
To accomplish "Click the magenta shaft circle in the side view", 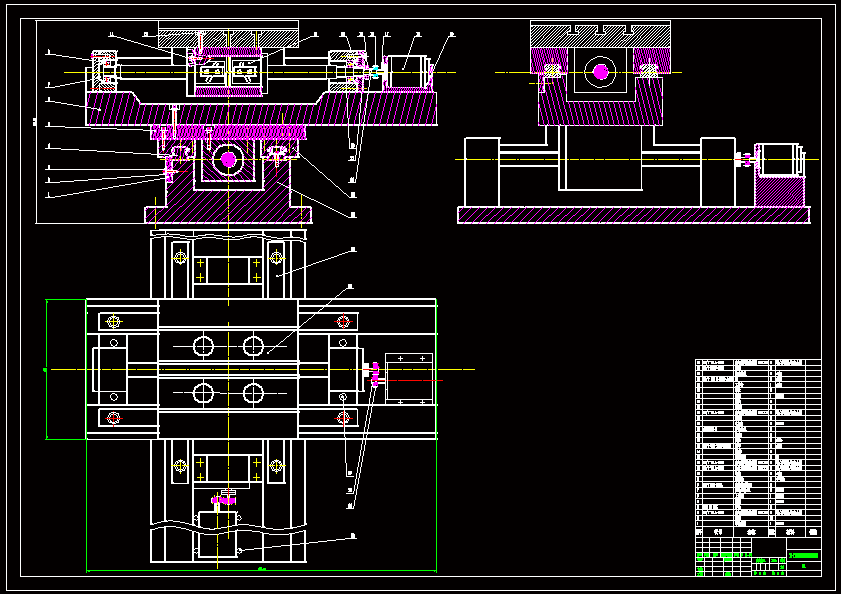I will [600, 72].
